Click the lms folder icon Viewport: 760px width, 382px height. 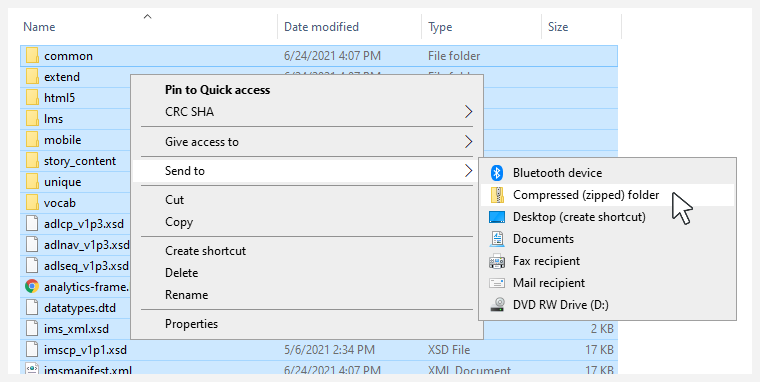(x=32, y=119)
